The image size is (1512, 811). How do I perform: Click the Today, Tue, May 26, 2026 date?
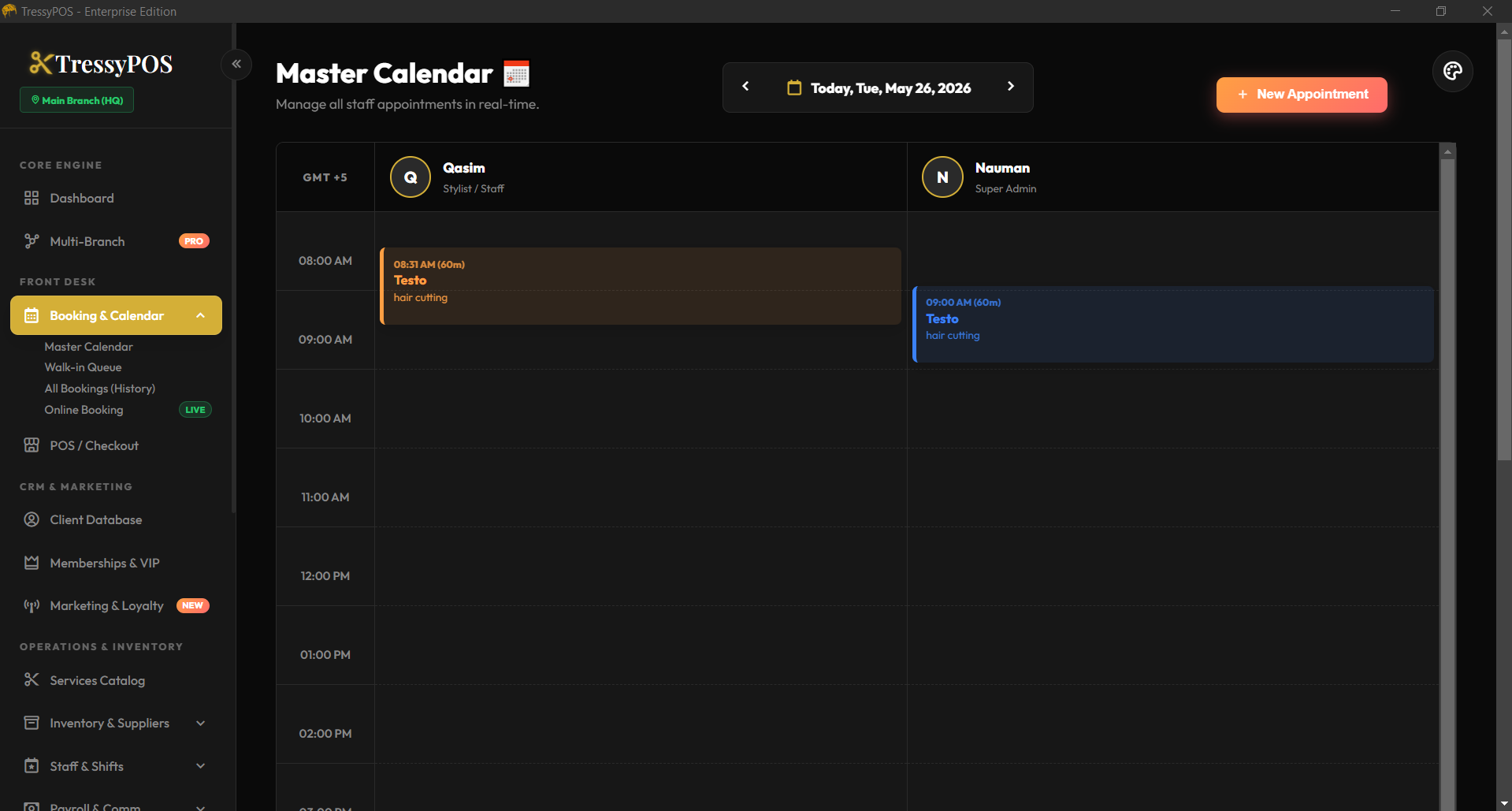point(890,88)
